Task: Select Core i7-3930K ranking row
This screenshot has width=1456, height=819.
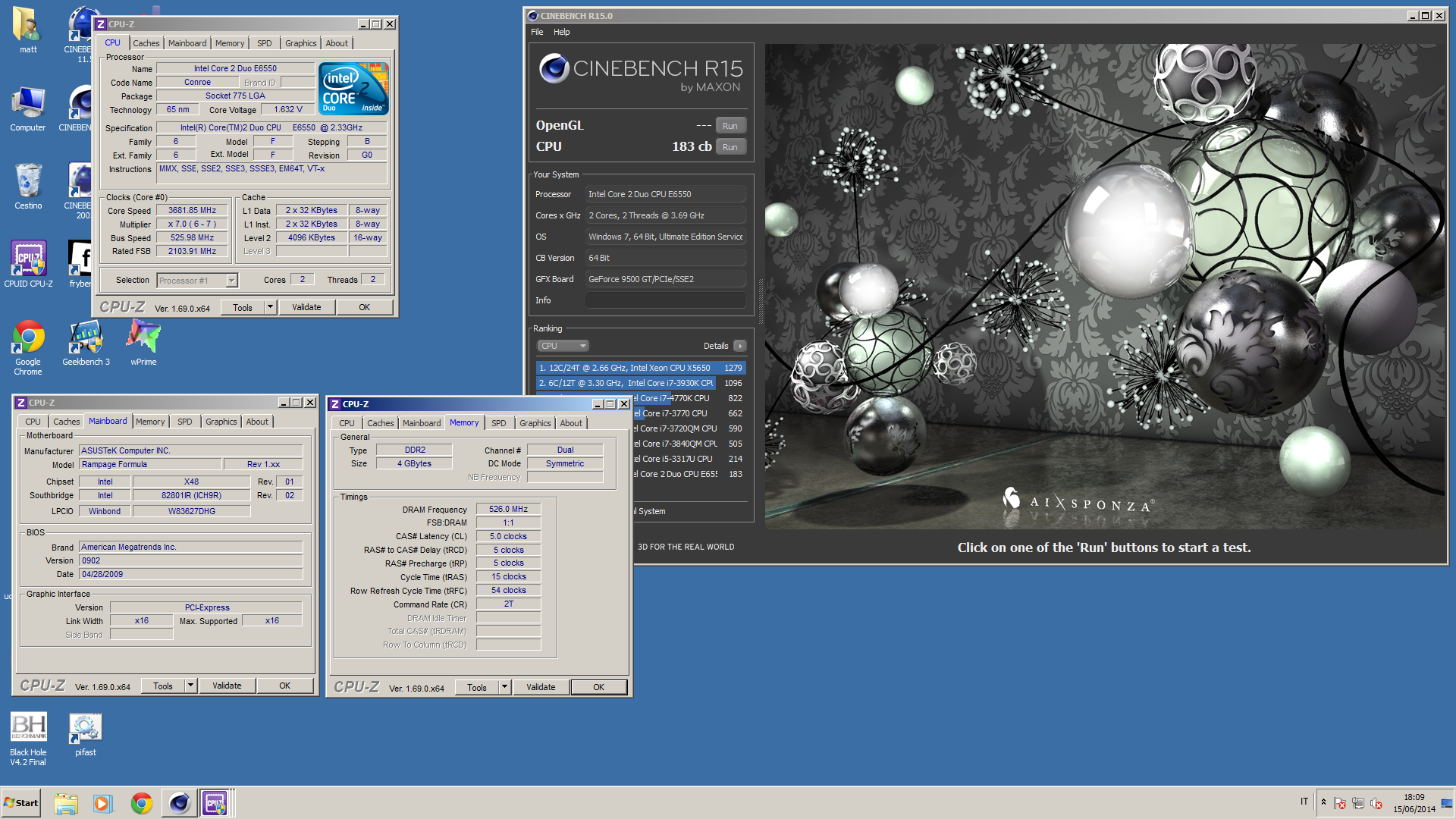Action: (640, 383)
